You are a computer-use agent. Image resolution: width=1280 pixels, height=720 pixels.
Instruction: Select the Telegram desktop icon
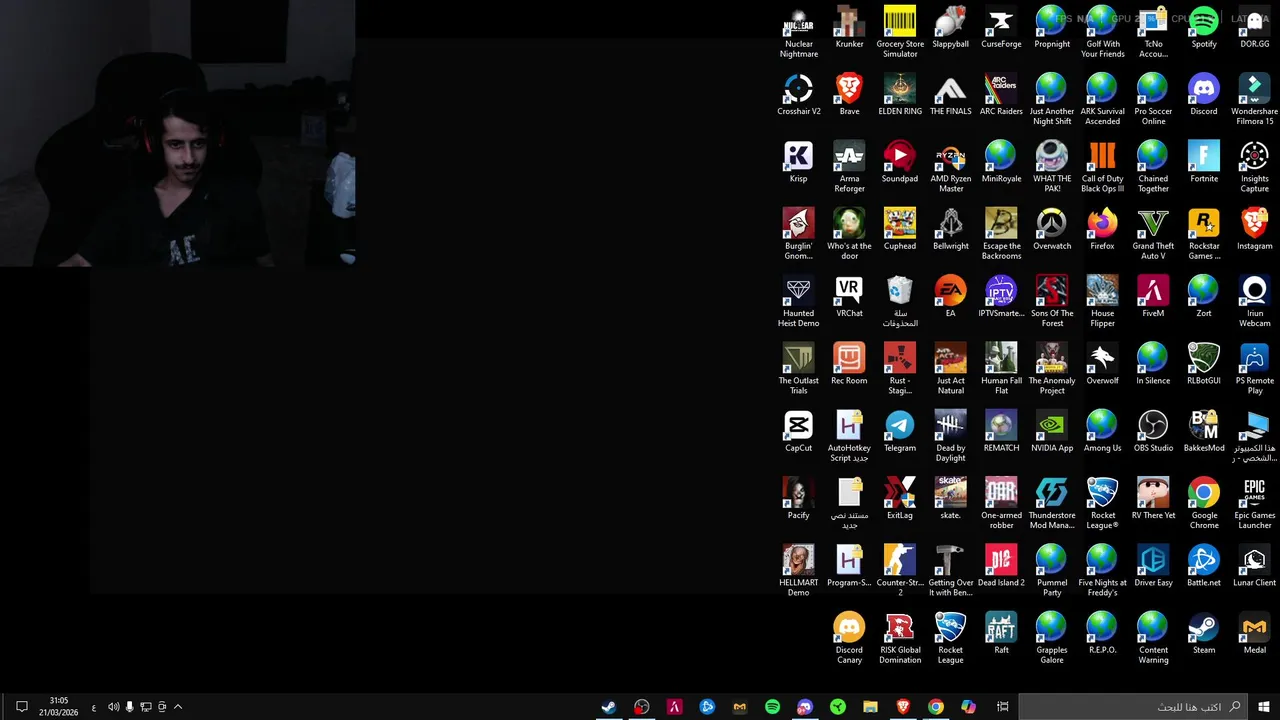[x=900, y=430]
